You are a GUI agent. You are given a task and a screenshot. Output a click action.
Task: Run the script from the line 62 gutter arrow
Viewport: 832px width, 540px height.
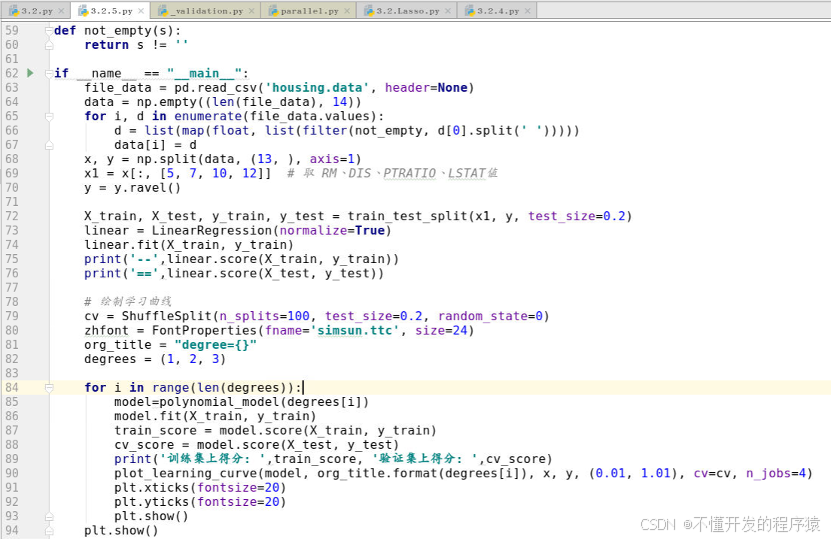click(x=30, y=73)
